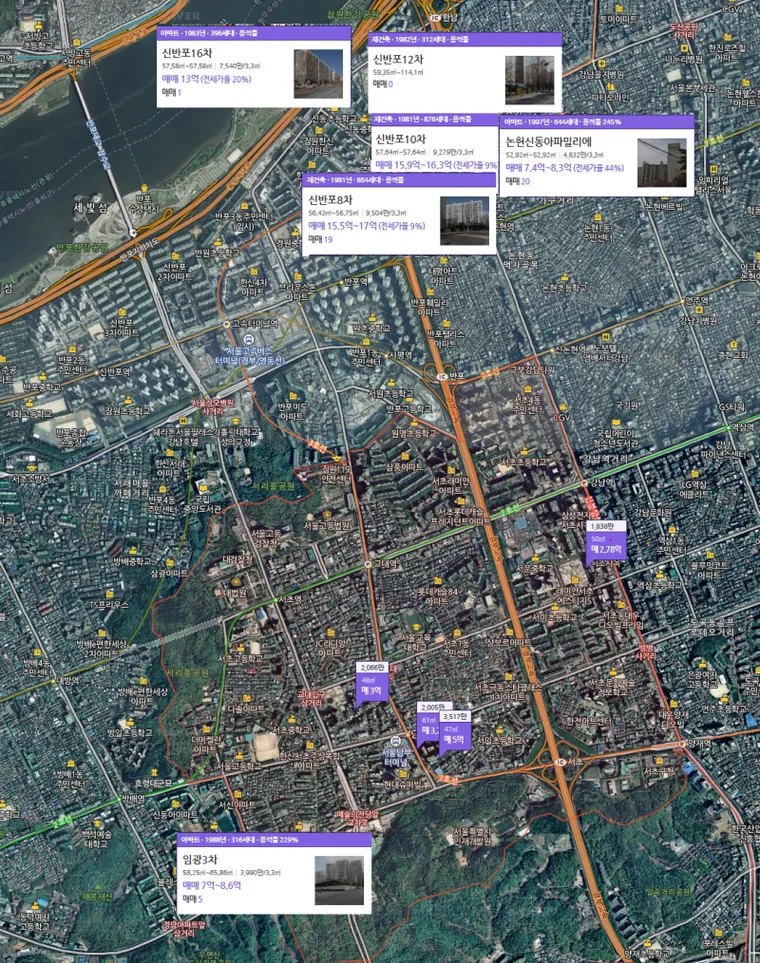Click the 롯데캐슬84 아파트 label
This screenshot has height=963, width=760.
click(437, 596)
